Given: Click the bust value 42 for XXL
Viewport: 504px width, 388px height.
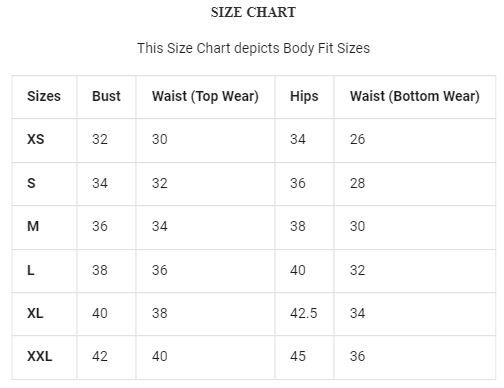Looking at the screenshot, I should coord(100,356).
